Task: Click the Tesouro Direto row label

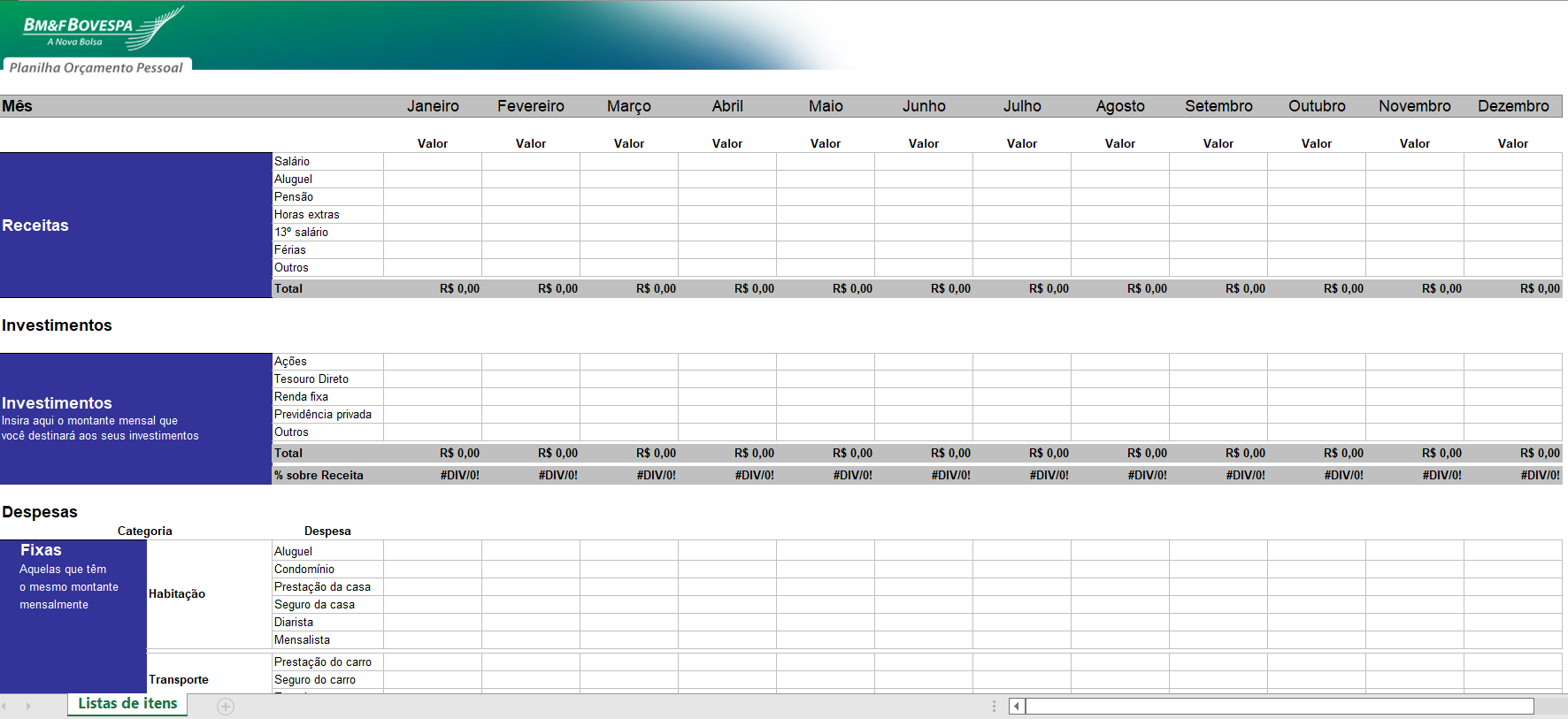Action: (311, 379)
